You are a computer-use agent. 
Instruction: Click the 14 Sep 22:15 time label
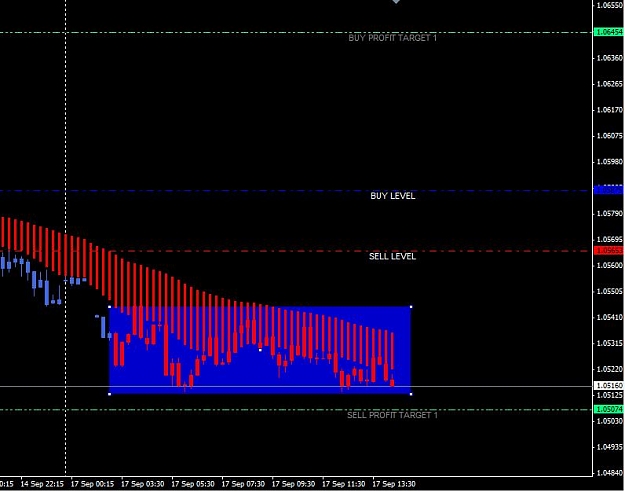coord(42,484)
